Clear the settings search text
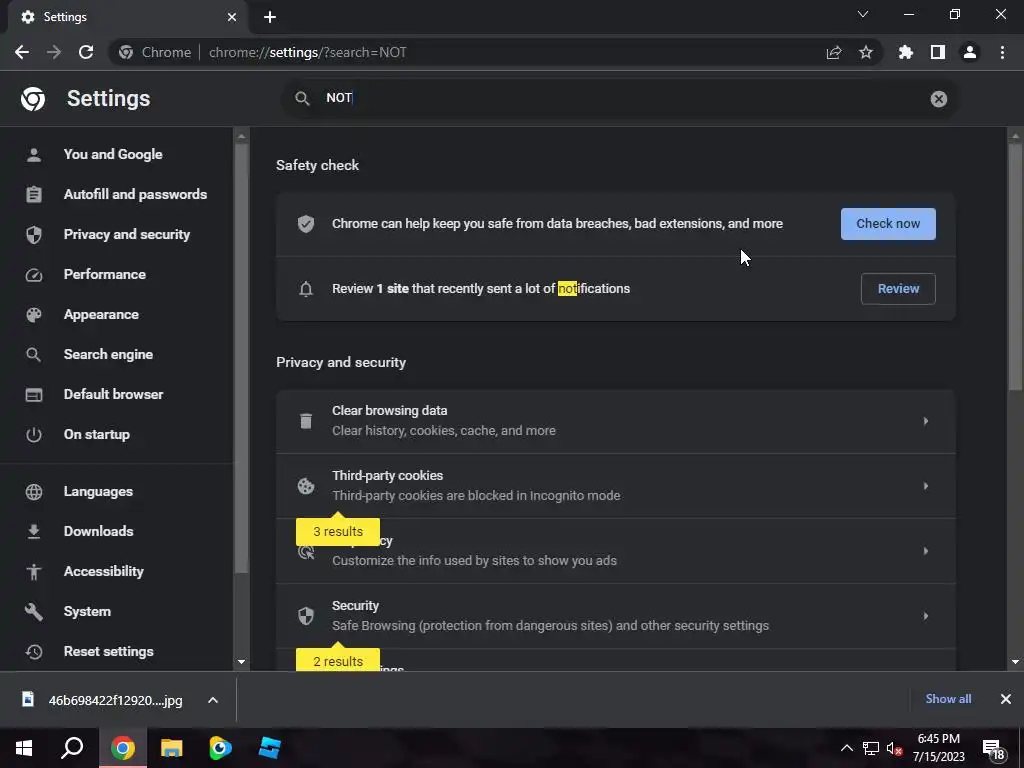The width and height of the screenshot is (1024, 768). click(x=938, y=99)
